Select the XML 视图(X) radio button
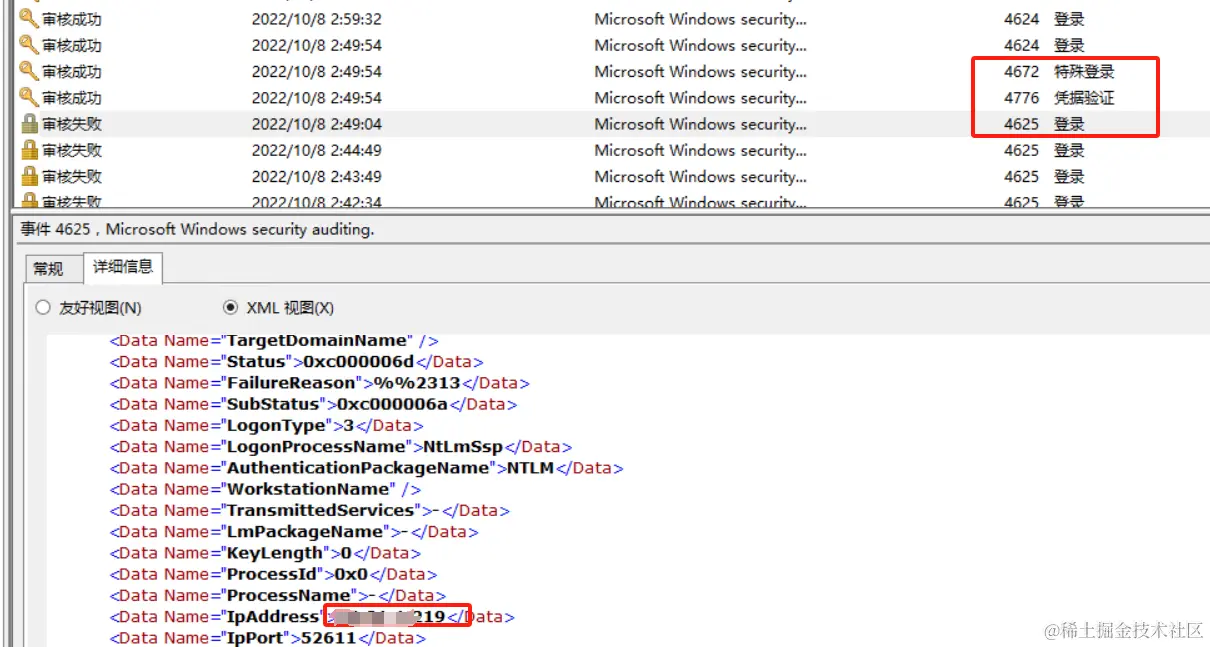This screenshot has width=1210, height=647. coord(231,307)
